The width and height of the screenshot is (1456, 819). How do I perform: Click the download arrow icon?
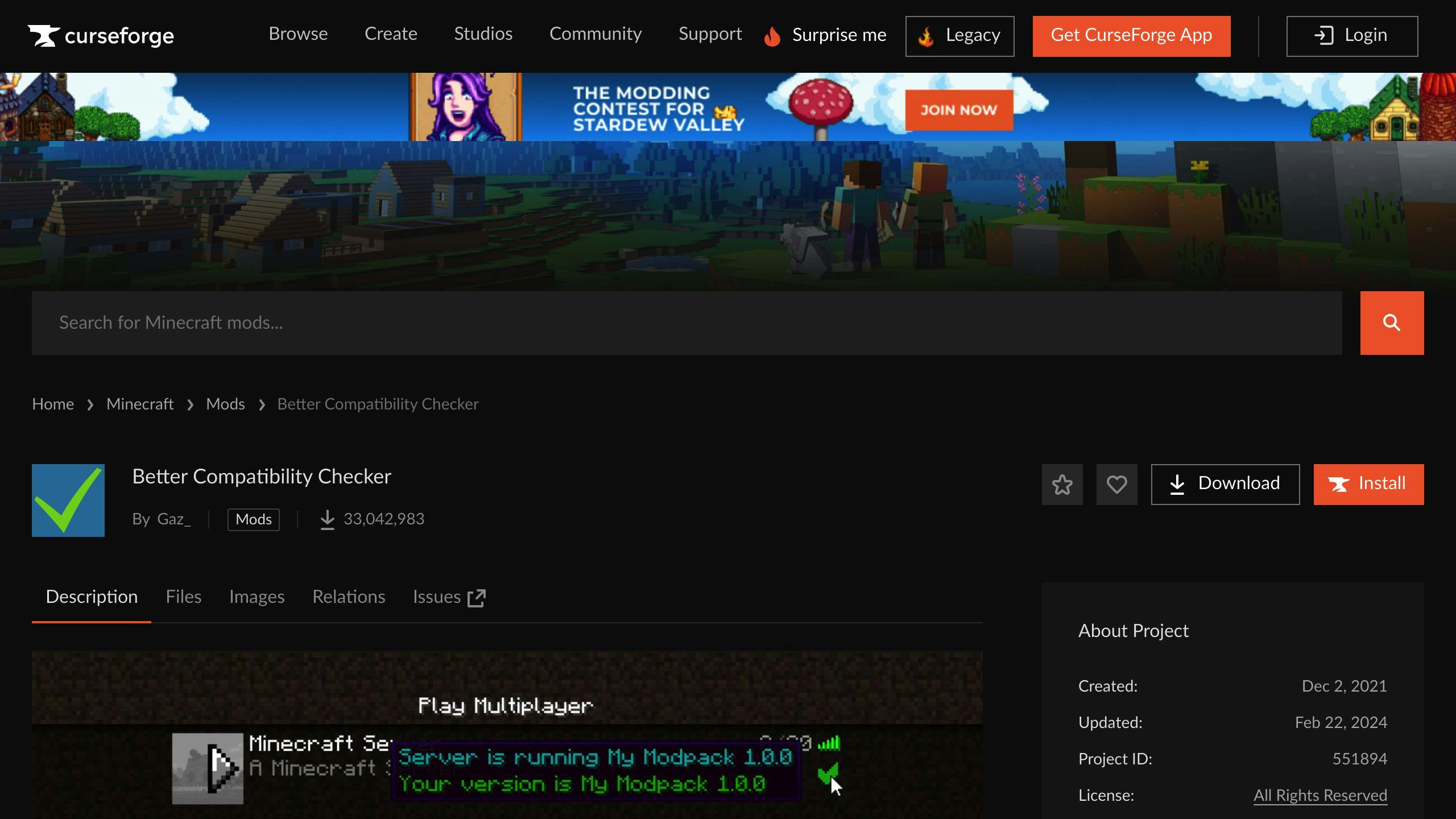tap(1178, 484)
